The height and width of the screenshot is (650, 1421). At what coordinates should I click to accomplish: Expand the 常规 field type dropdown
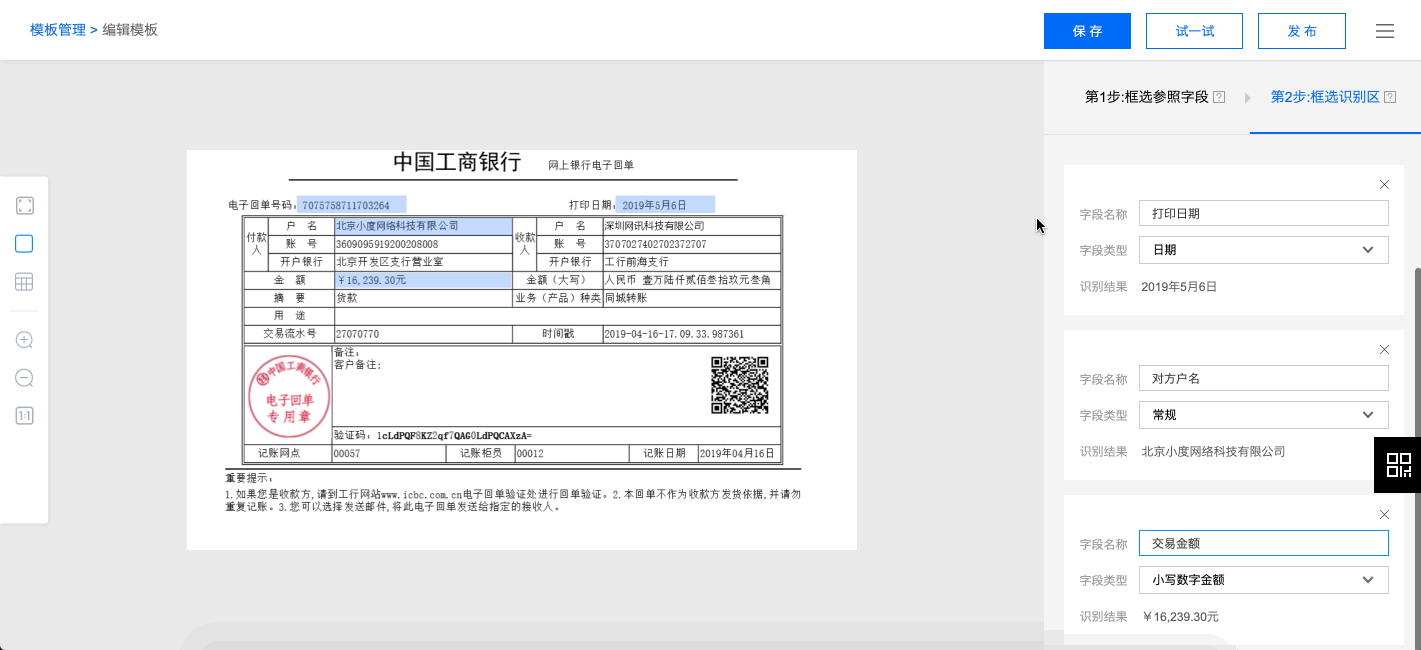click(1264, 415)
